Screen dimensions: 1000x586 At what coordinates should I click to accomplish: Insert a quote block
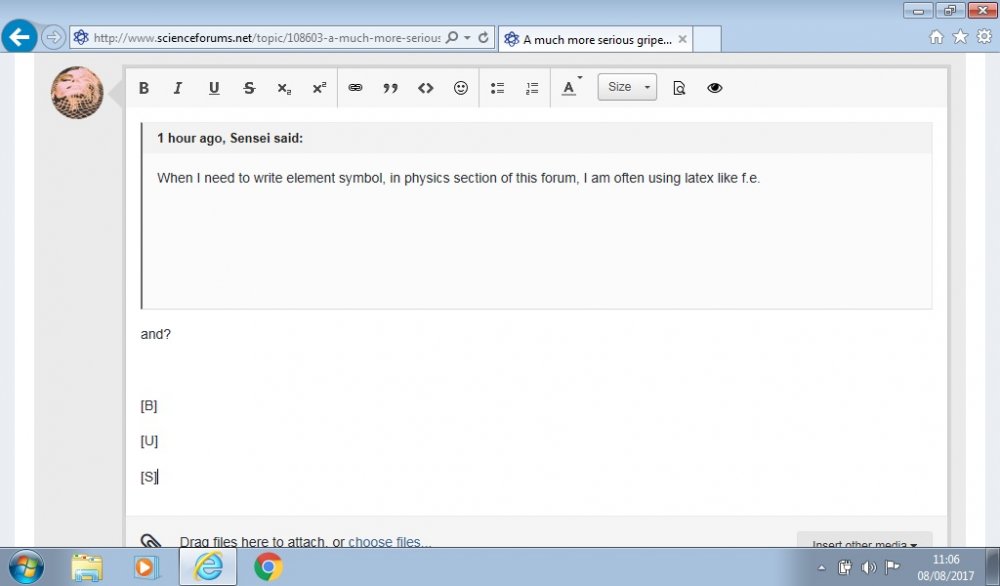390,88
